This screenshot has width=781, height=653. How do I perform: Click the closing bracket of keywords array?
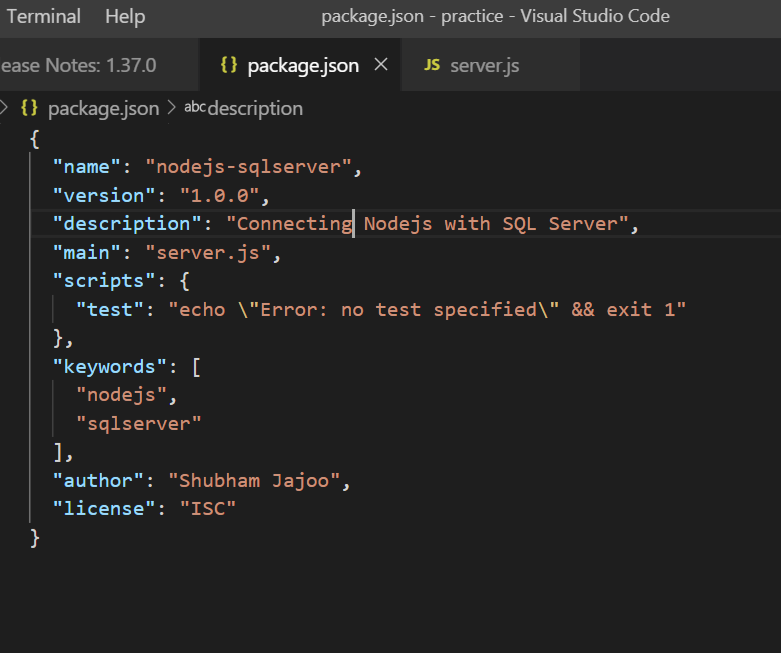tap(59, 452)
